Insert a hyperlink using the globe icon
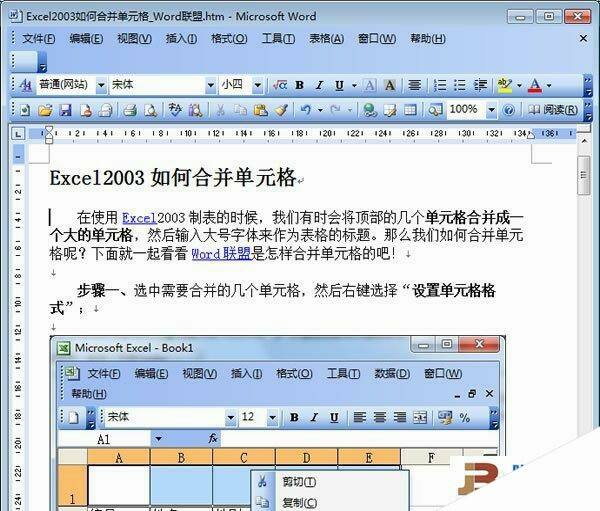This screenshot has height=511, width=600. coord(369,111)
